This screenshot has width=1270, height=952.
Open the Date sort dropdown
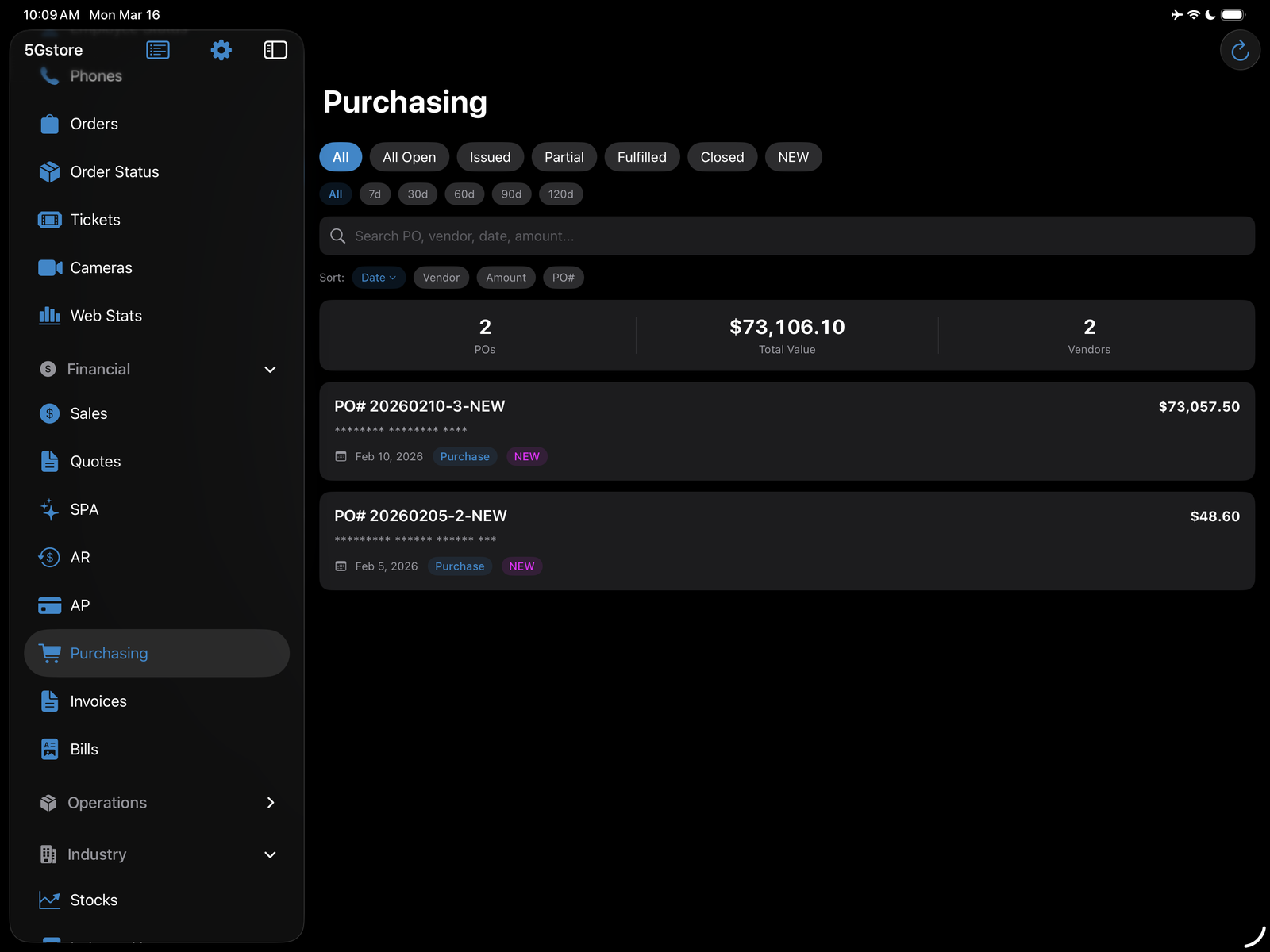379,277
